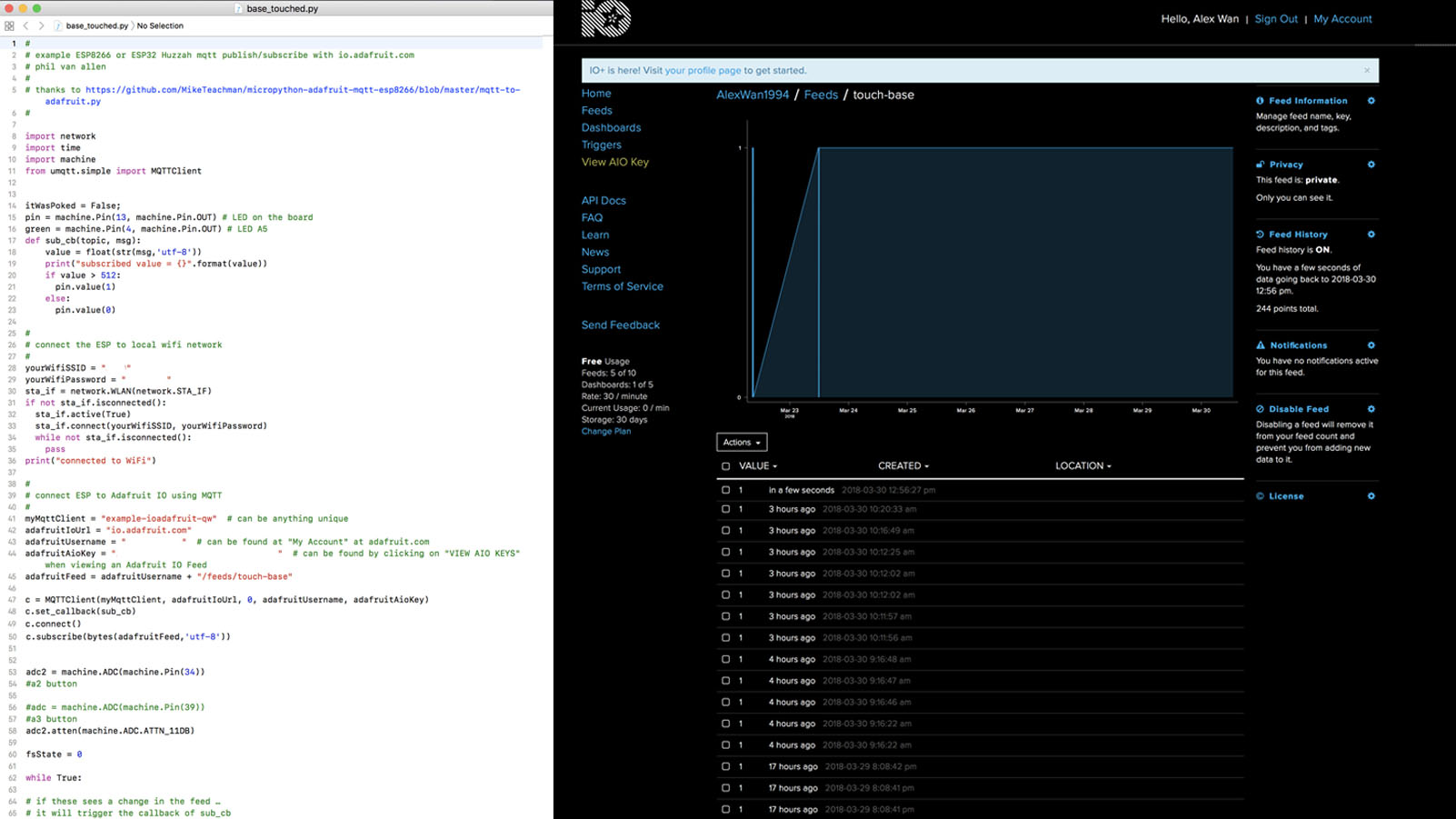Open the related items grid icon in editor
Viewport: 1456px width, 819px height.
point(9,25)
